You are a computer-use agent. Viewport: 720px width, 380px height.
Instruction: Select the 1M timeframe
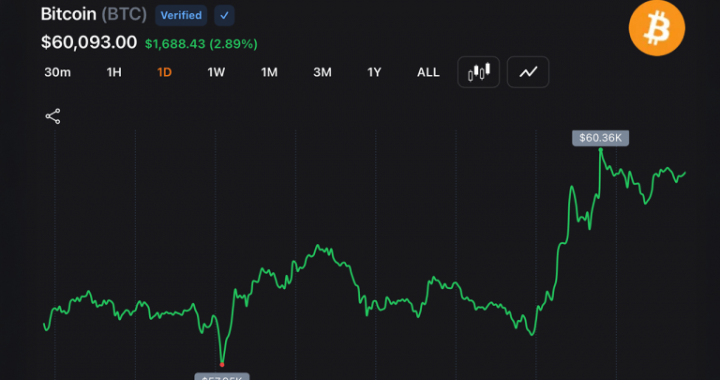tap(269, 72)
